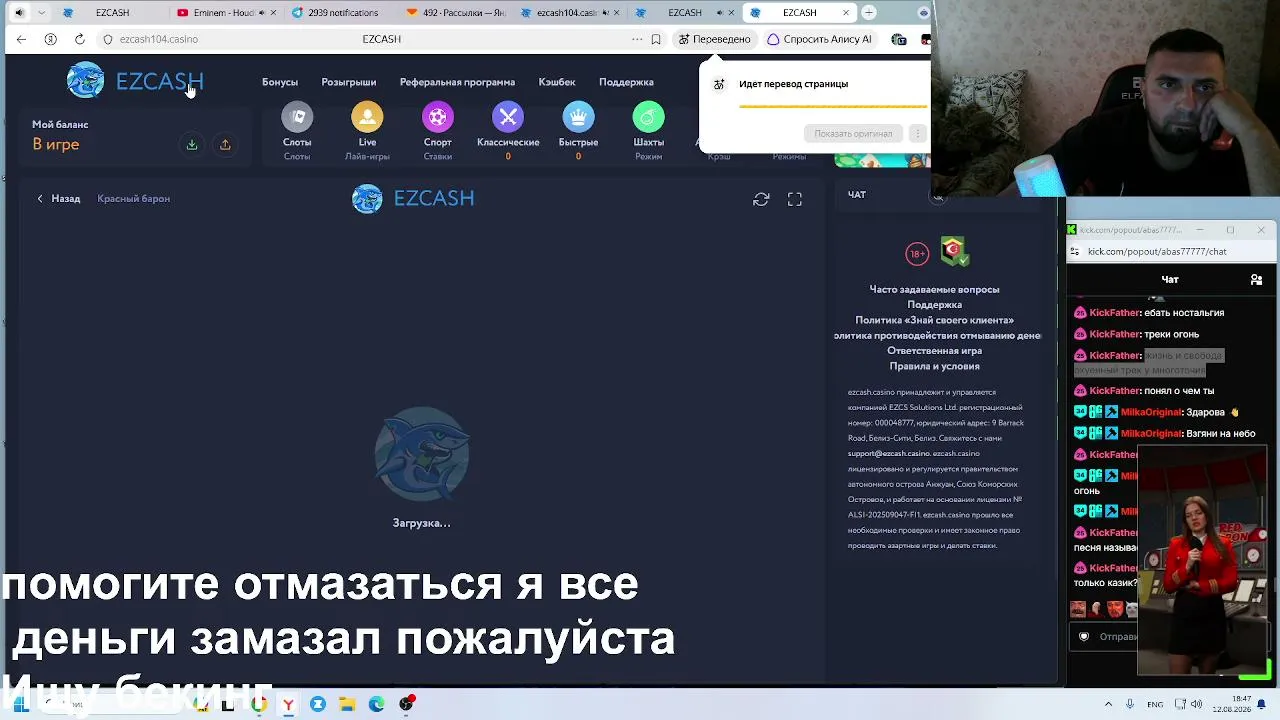
Task: Open the Поддержка menu item in header
Action: pos(626,82)
